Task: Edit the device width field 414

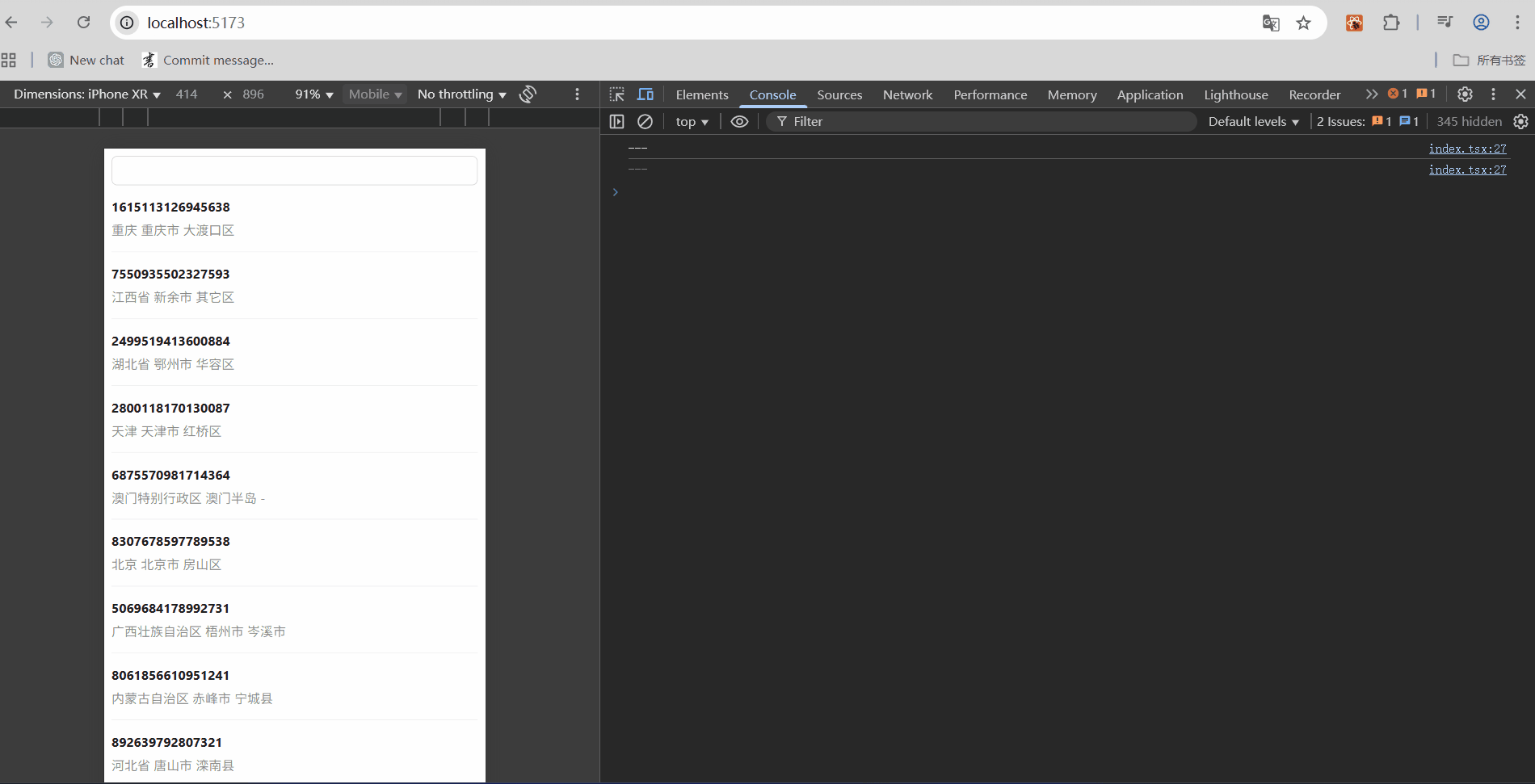Action: pyautogui.click(x=187, y=94)
